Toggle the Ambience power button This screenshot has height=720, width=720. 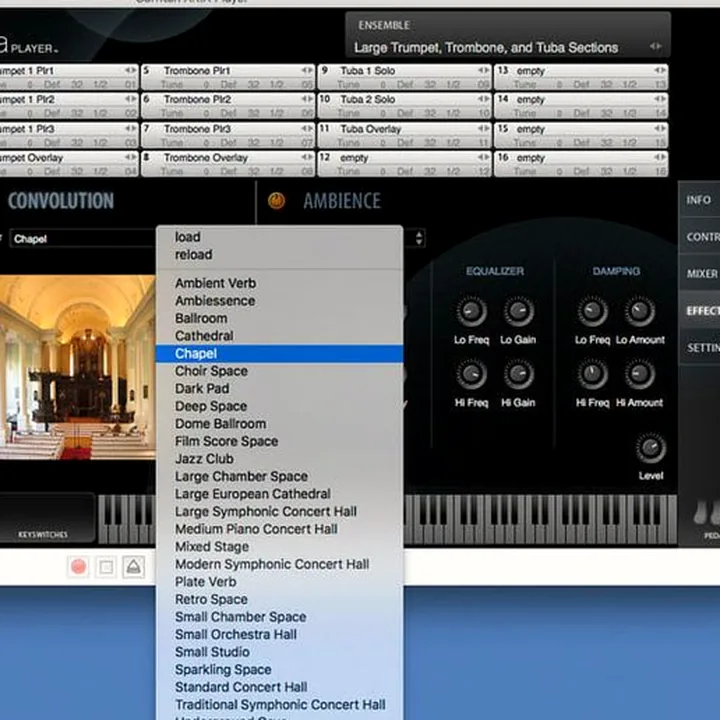point(276,201)
